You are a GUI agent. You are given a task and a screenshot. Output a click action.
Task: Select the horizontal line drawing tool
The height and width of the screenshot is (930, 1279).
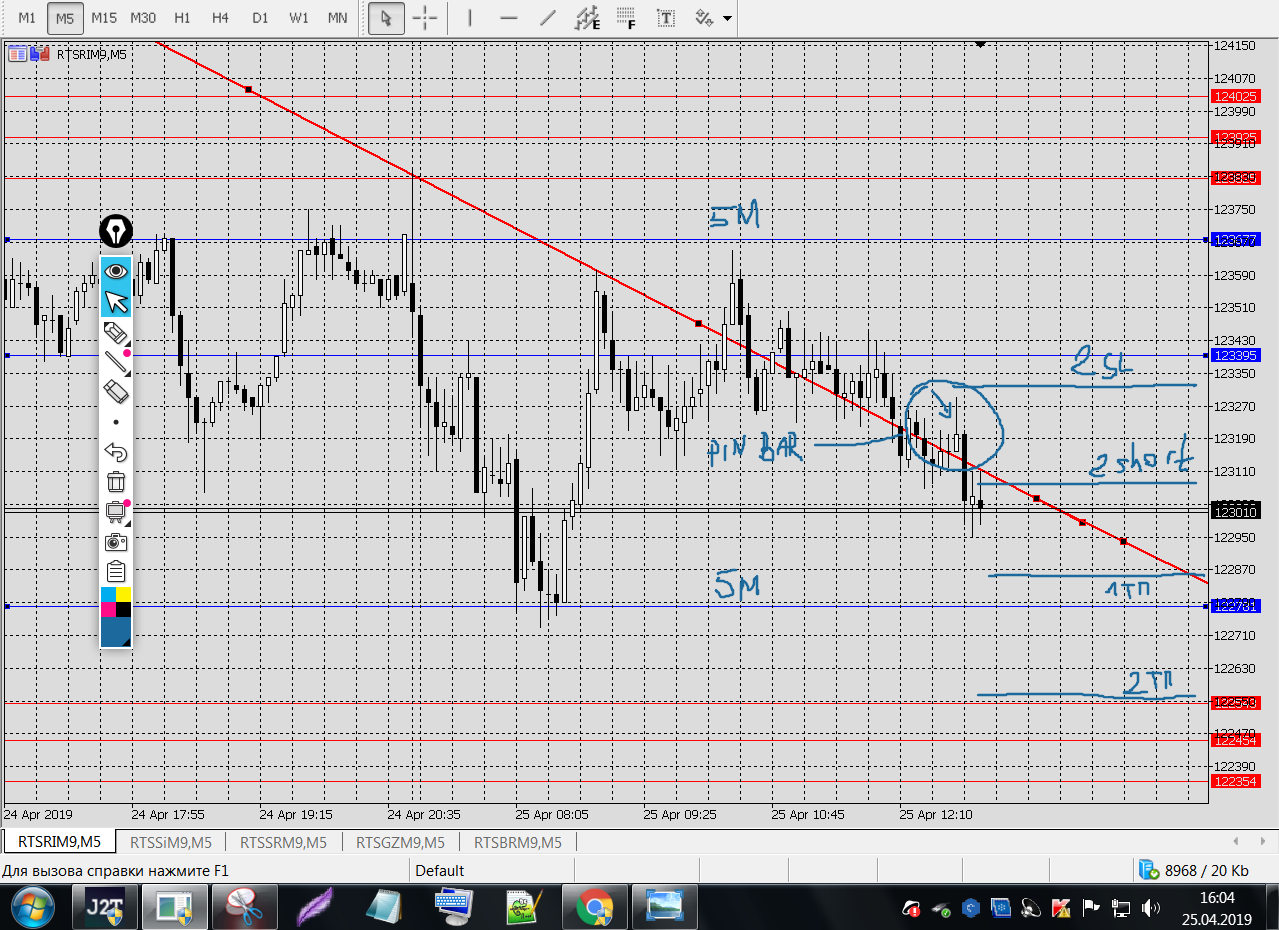pyautogui.click(x=509, y=18)
